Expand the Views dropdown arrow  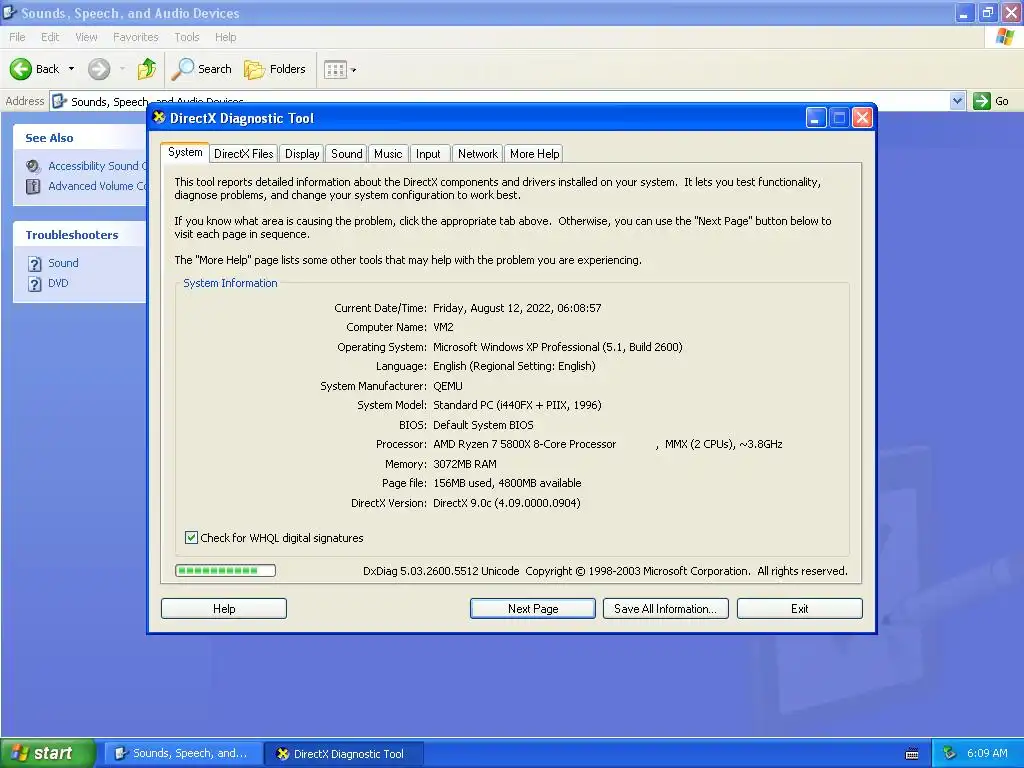(353, 70)
